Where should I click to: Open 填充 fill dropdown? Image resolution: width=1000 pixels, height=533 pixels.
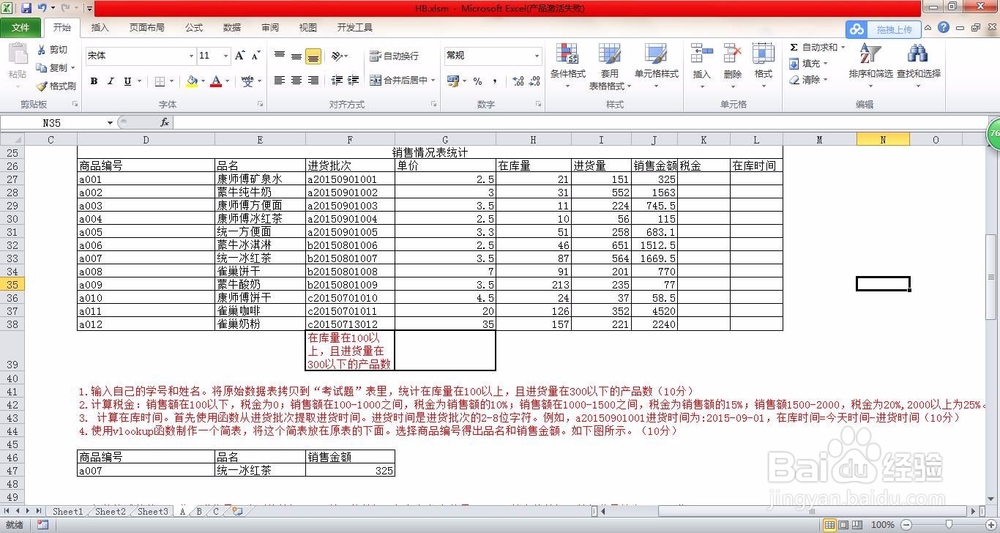point(808,64)
